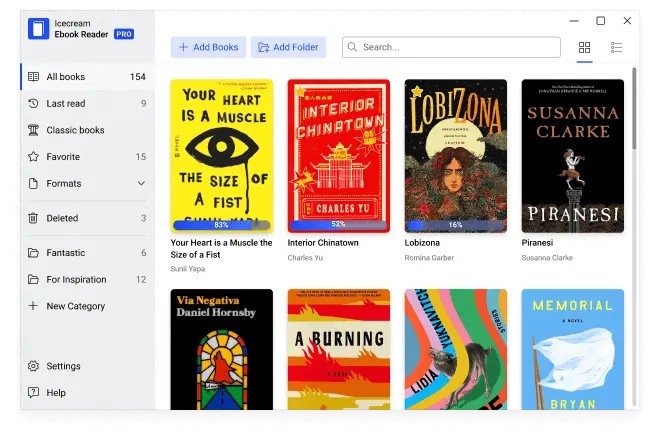Click author name 'Charles Yu'
660x440 pixels.
305,258
